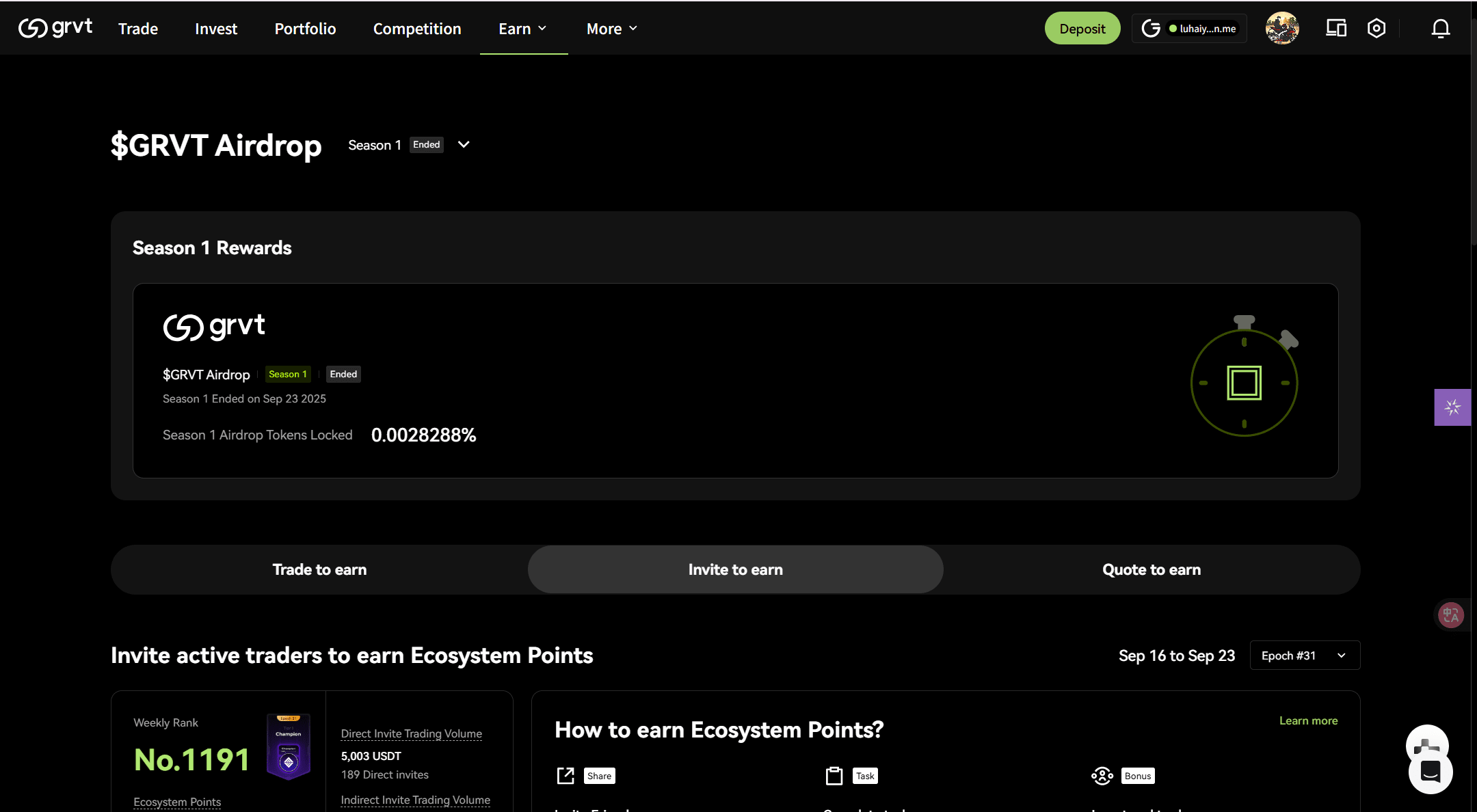The height and width of the screenshot is (812, 1477).
Task: Expand the More menu
Action: [611, 29]
